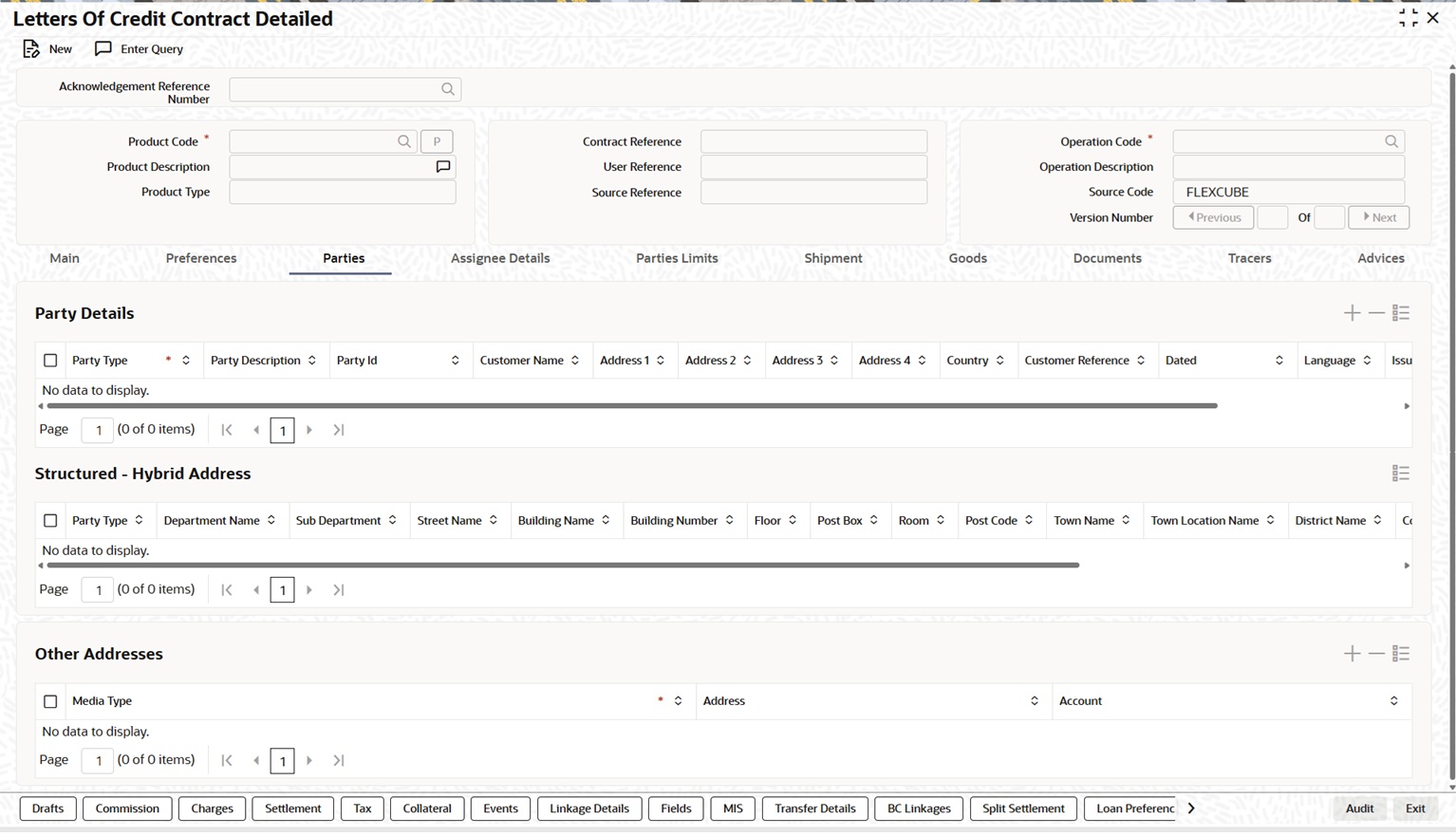1456x836 pixels.
Task: Open single record view for Other Addresses
Action: click(x=1401, y=654)
